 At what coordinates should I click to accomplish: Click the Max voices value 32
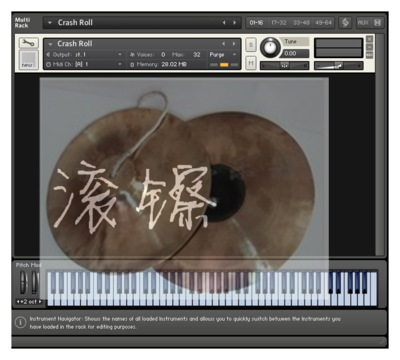(x=197, y=54)
